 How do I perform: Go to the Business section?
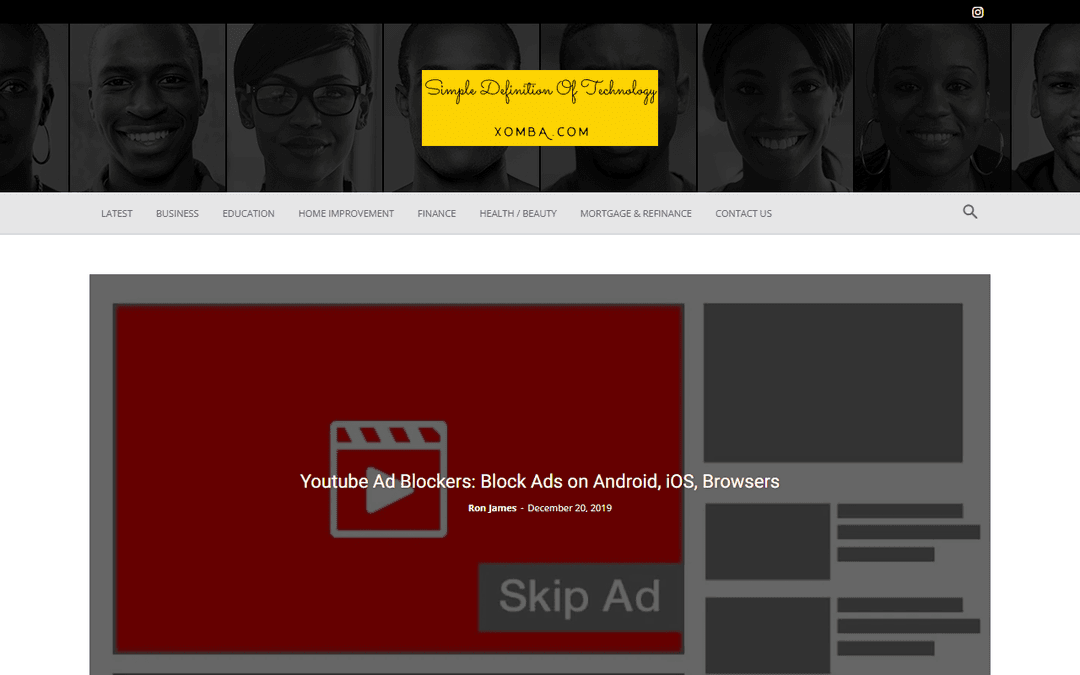click(x=177, y=214)
